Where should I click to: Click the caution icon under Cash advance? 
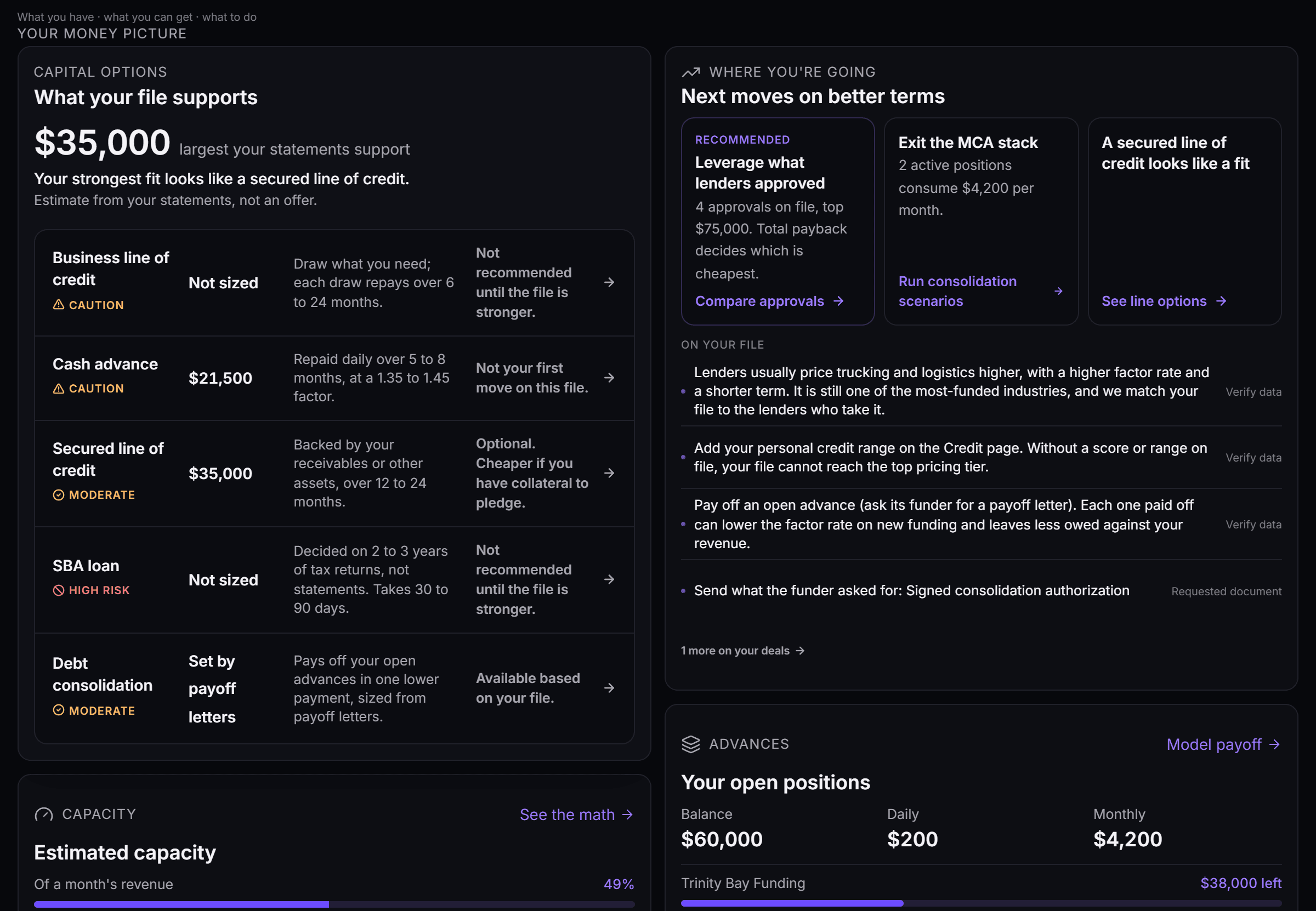(x=58, y=389)
